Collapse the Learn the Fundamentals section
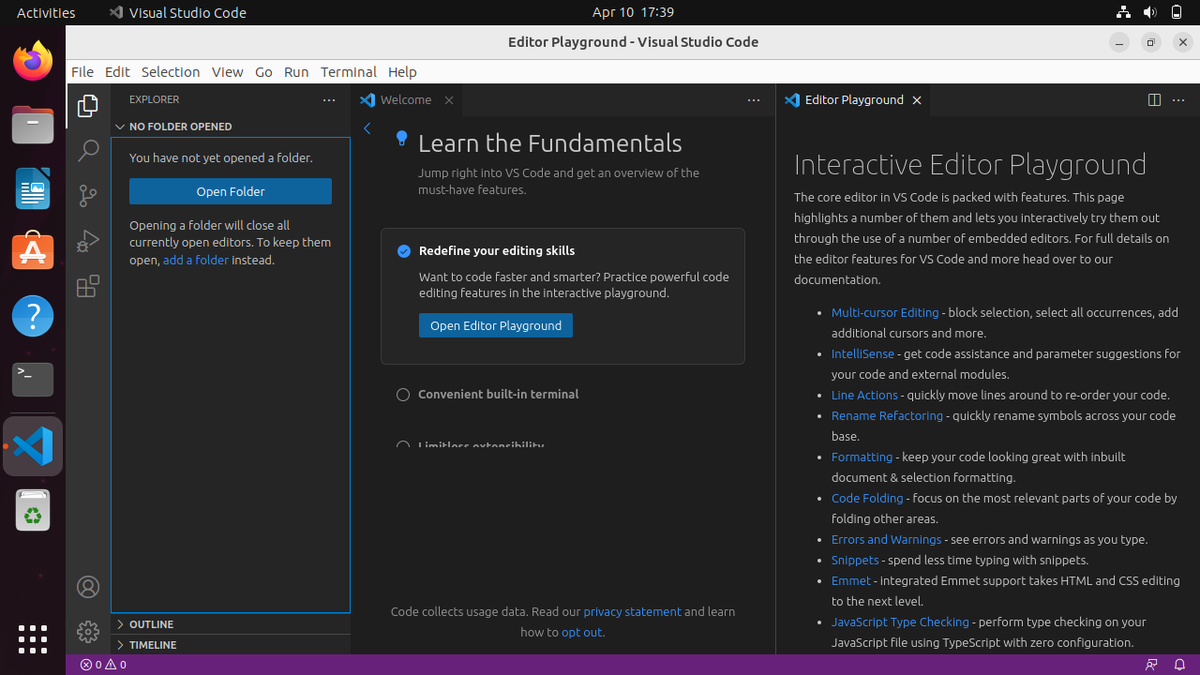The height and width of the screenshot is (675, 1200). pos(367,128)
